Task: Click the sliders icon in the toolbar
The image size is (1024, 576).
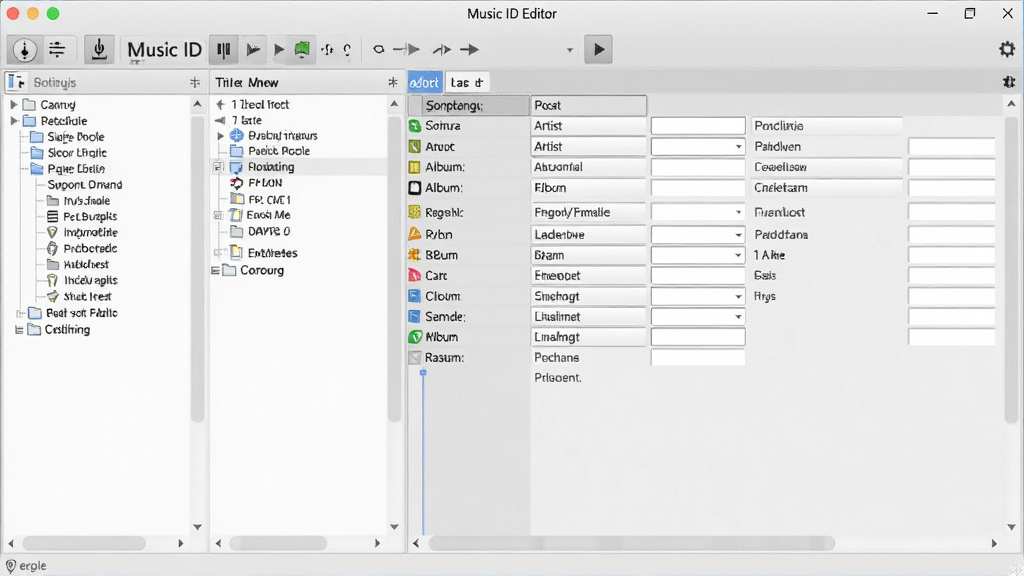Action: click(57, 50)
